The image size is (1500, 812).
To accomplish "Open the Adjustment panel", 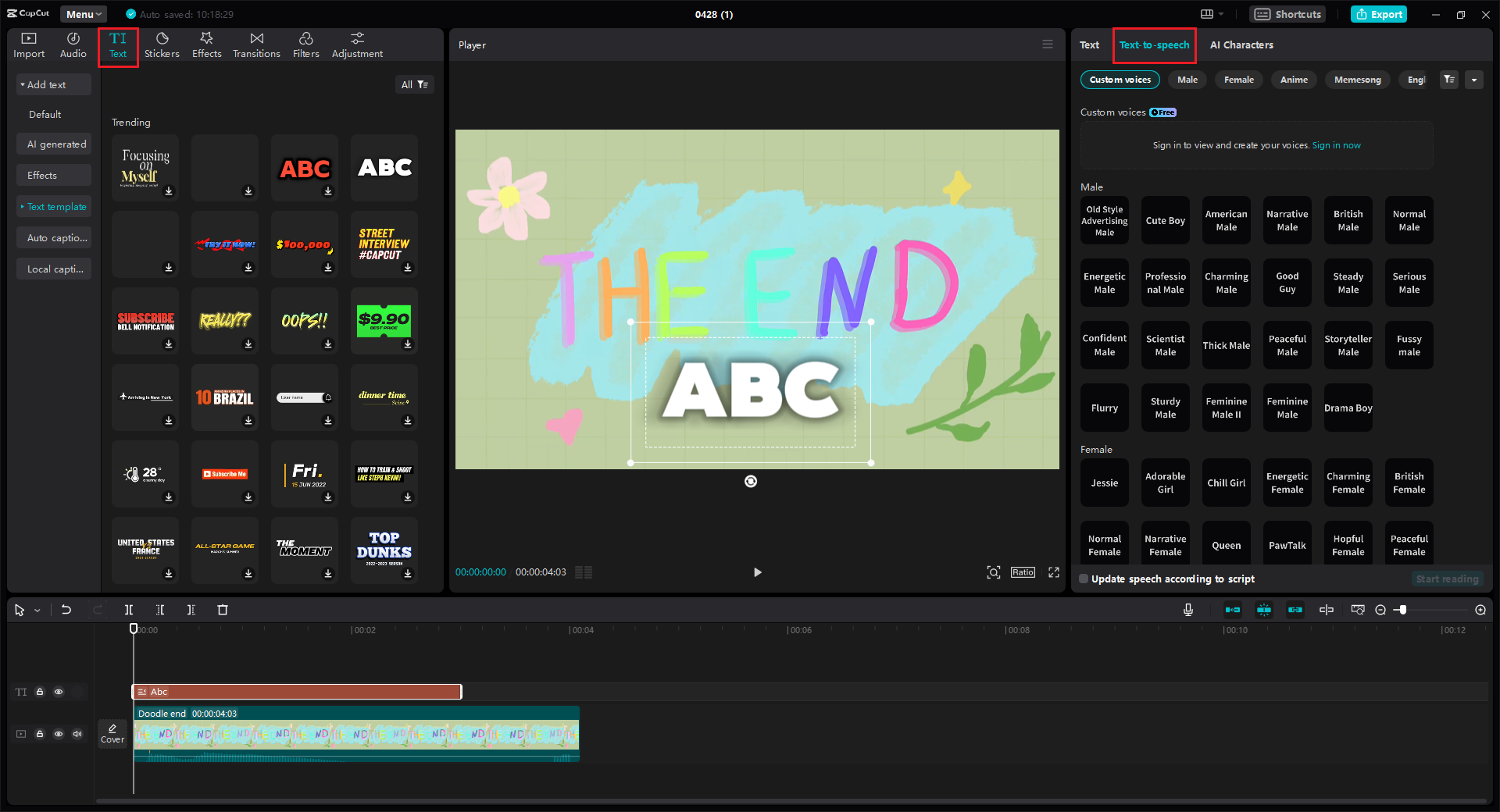I will (x=357, y=46).
